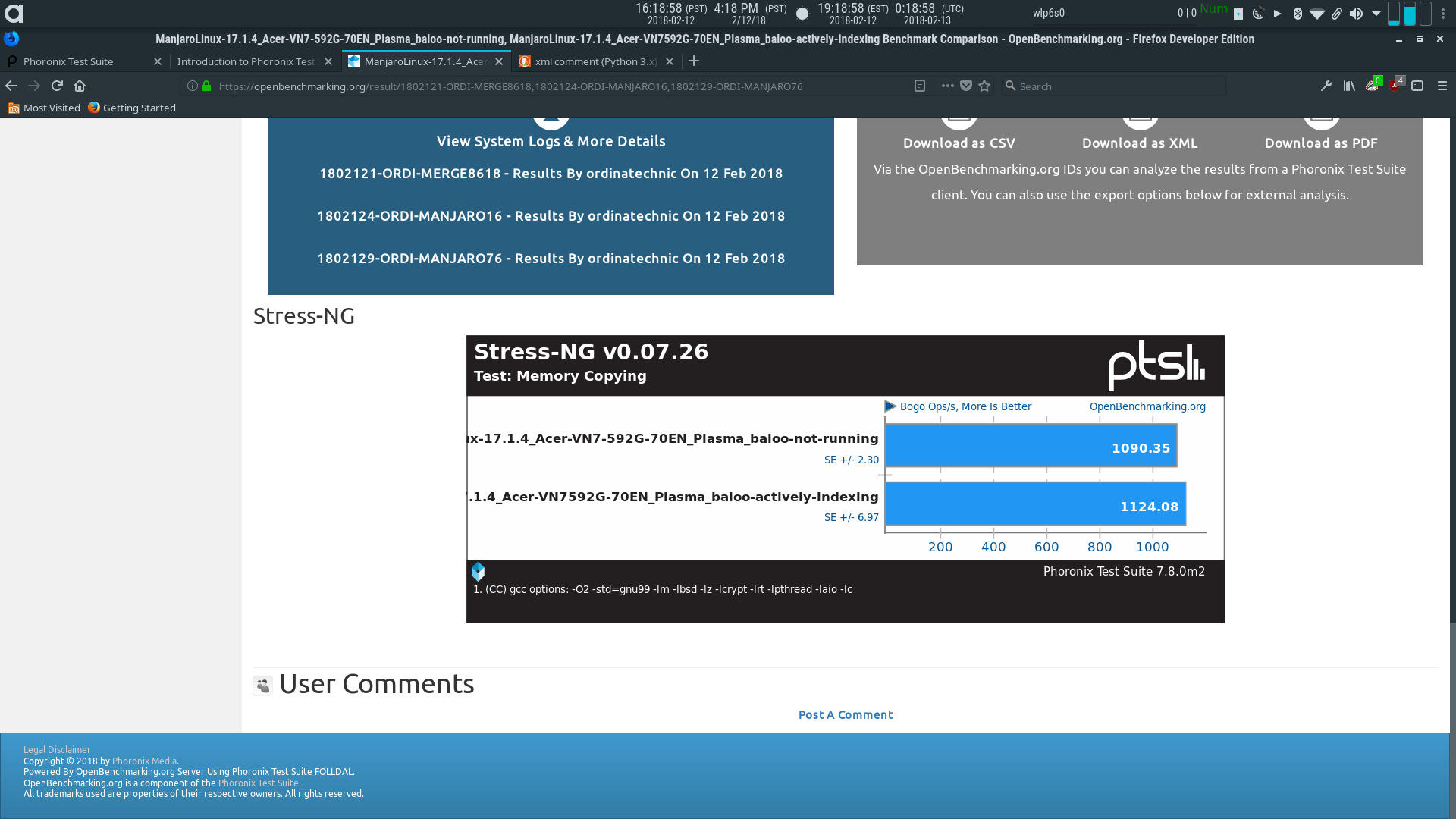Open the panel options three-dot menu
This screenshot has height=819, width=1456.
tap(1443, 13)
